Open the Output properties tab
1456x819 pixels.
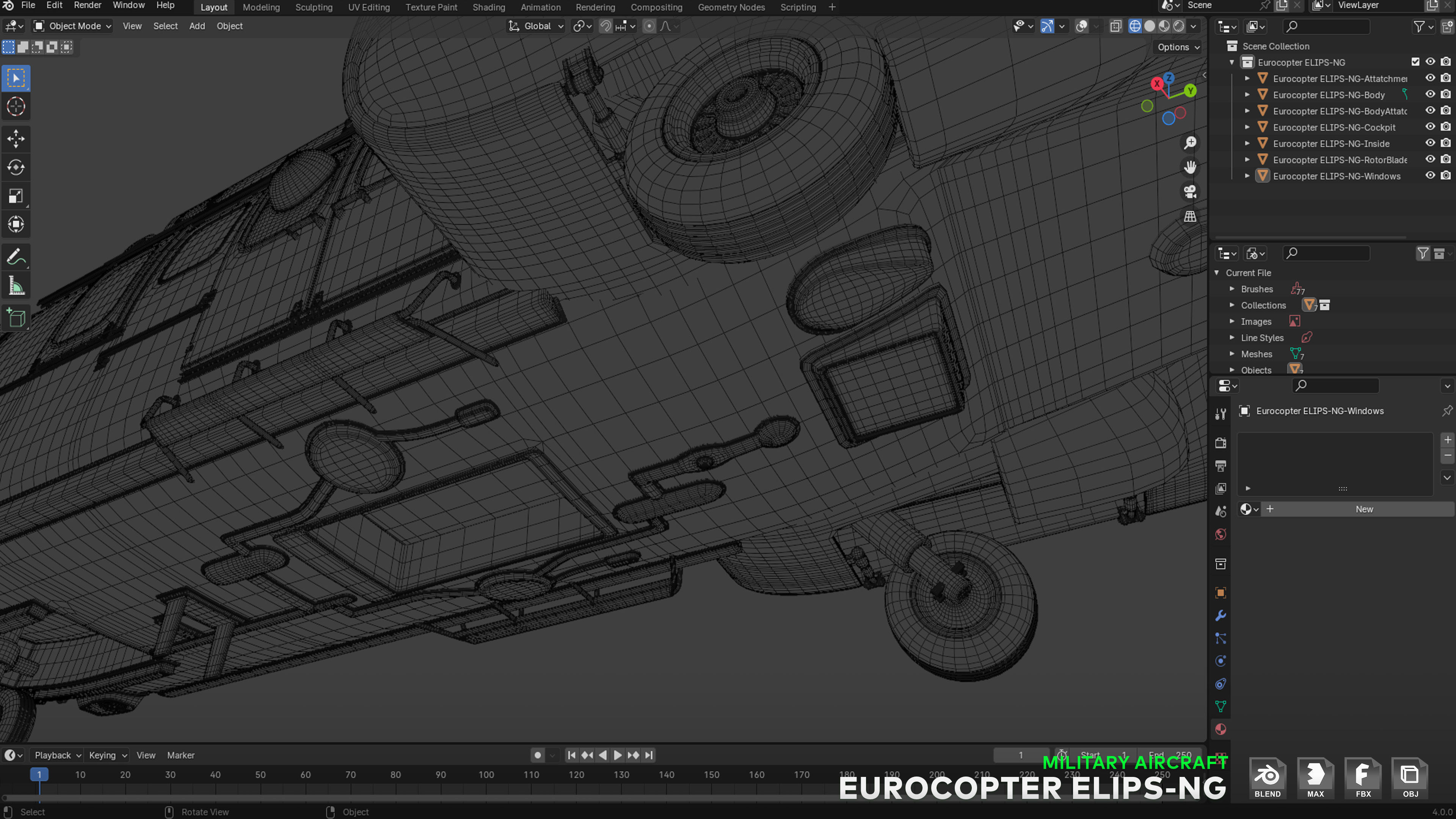click(1221, 466)
